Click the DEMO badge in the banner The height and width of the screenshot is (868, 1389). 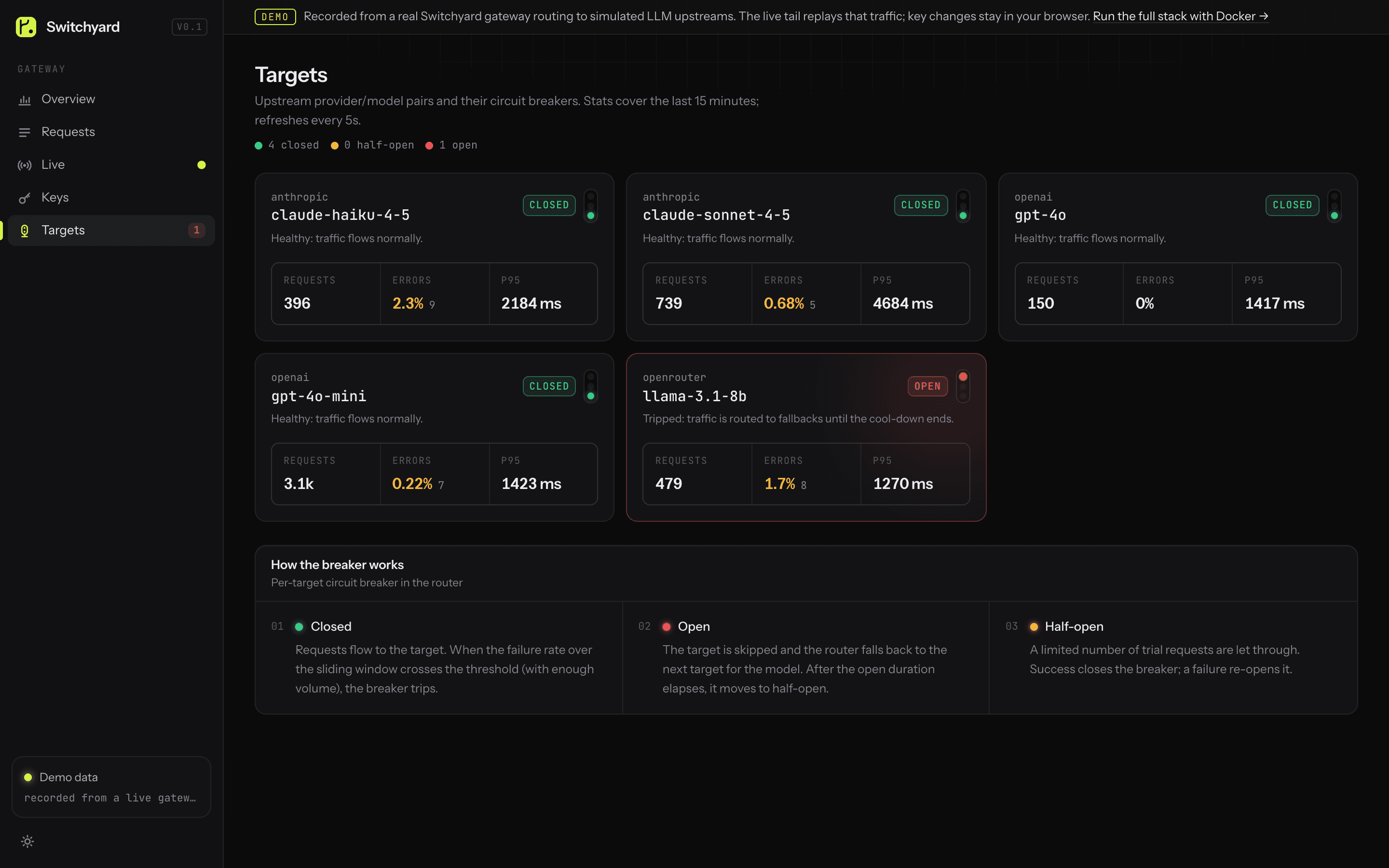[275, 17]
